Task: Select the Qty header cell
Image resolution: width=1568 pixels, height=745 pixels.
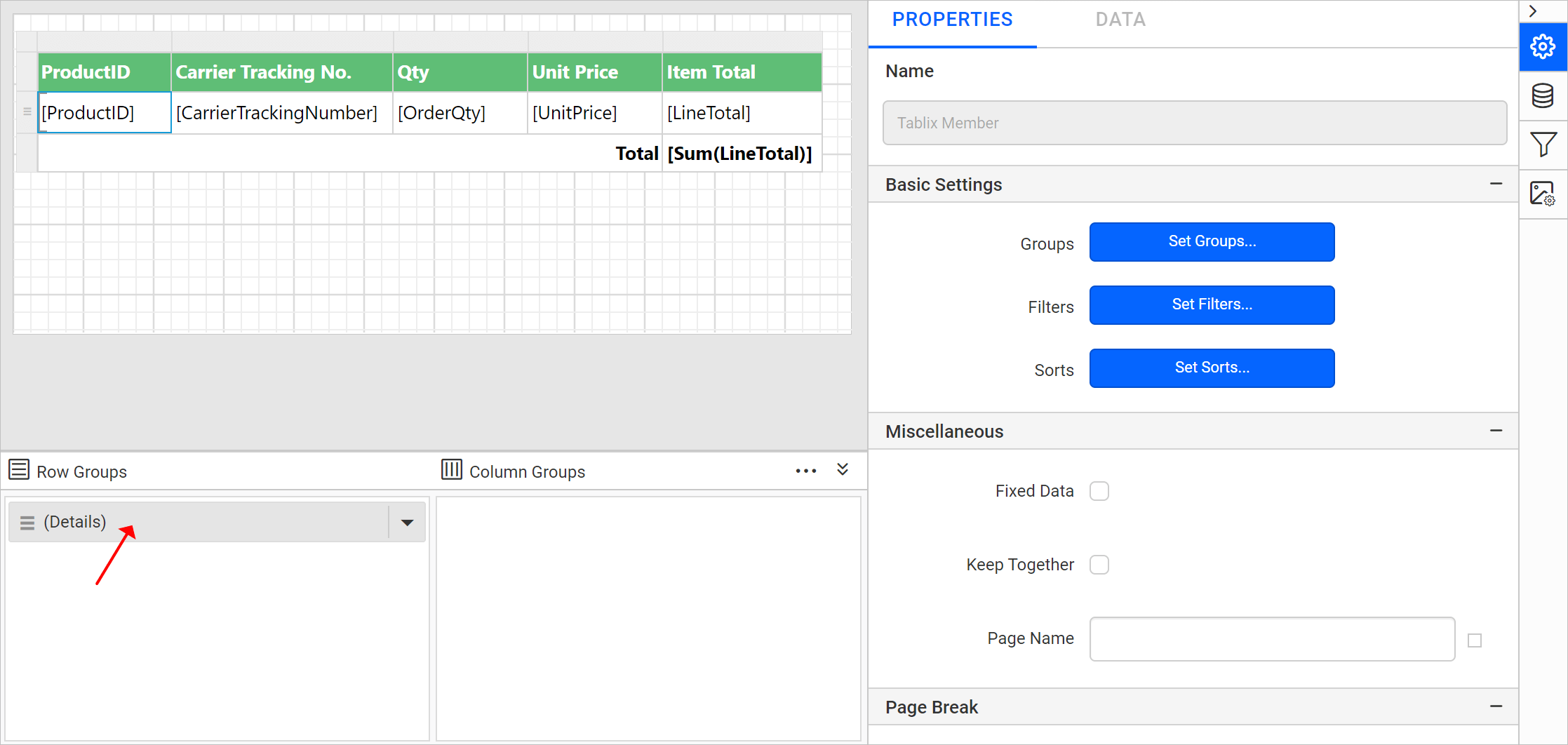Action: tap(460, 72)
